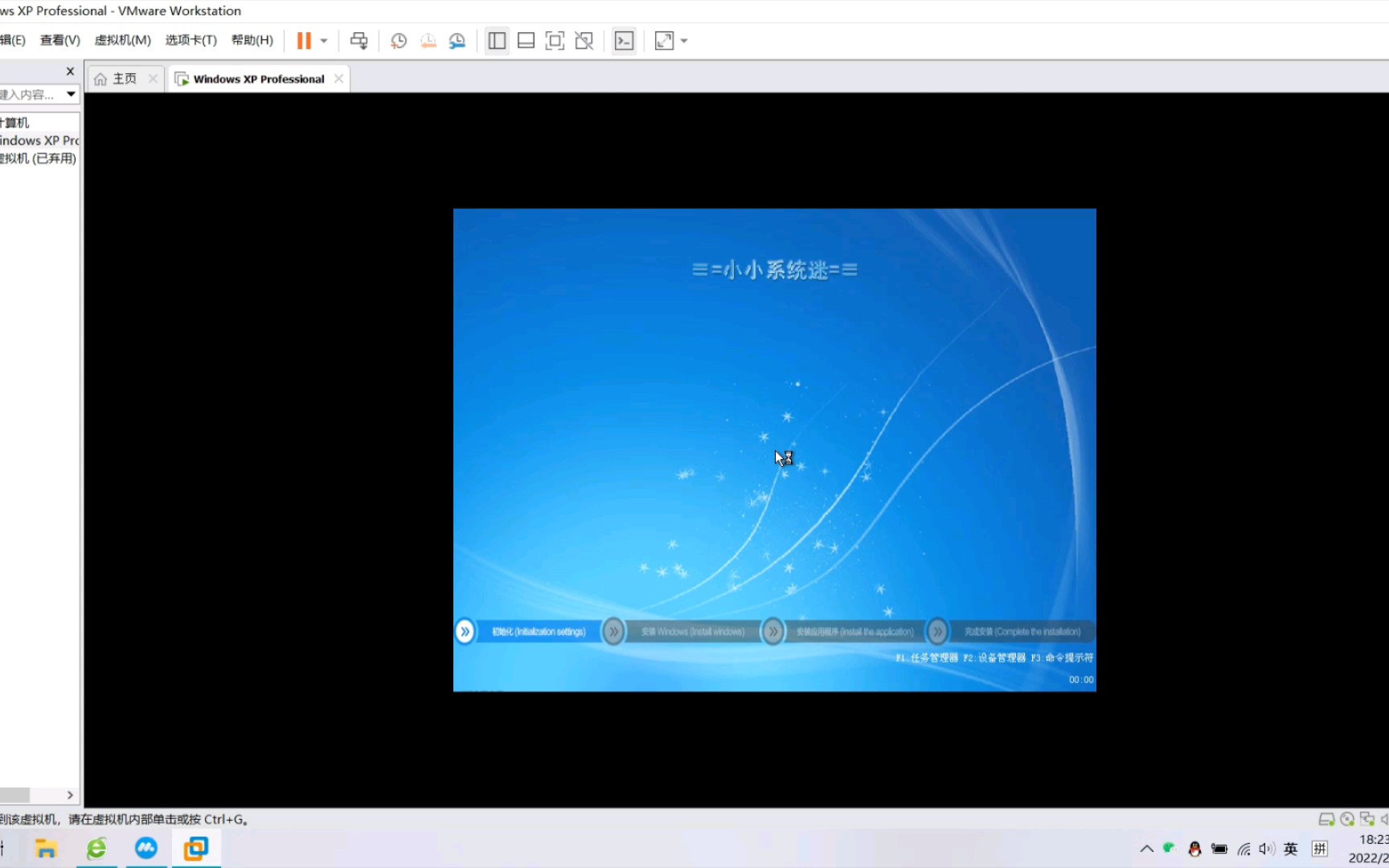Select the 虚拟机 (已弃用) library entry
Viewport: 1389px width, 868px height.
(39, 158)
